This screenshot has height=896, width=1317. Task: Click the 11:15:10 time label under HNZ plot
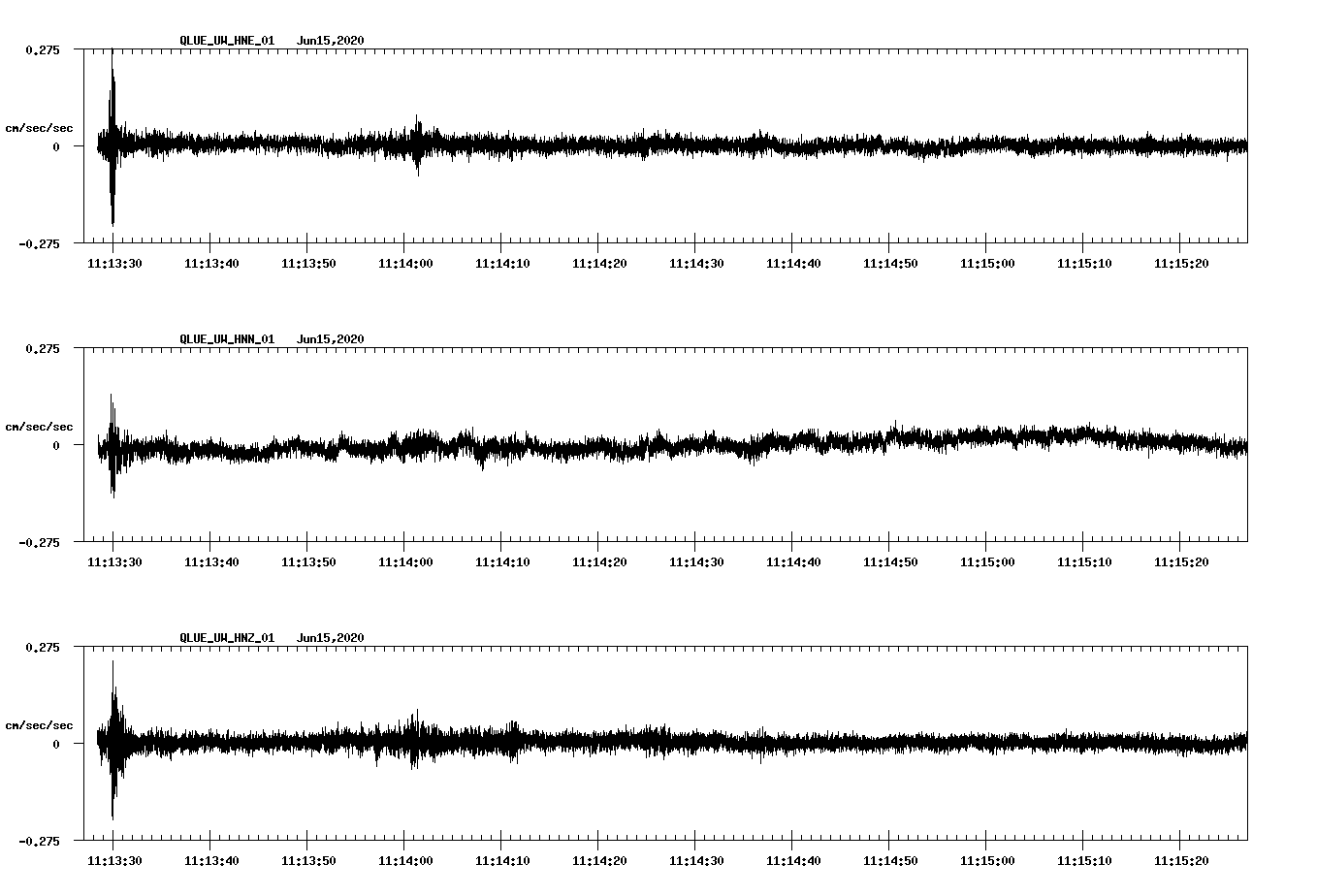point(1084,861)
